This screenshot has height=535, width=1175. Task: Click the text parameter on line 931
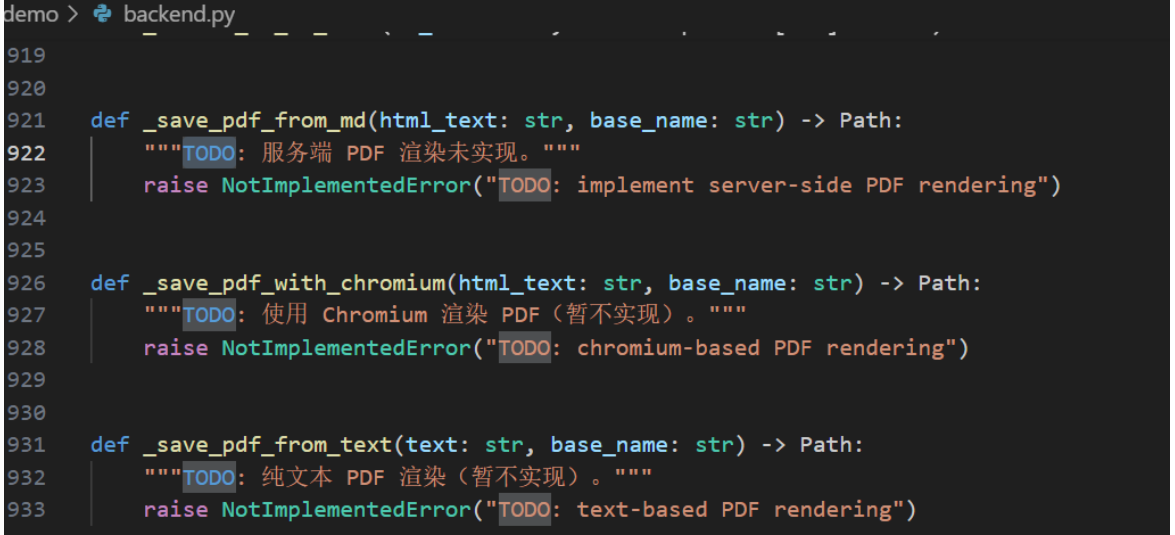[x=432, y=445]
